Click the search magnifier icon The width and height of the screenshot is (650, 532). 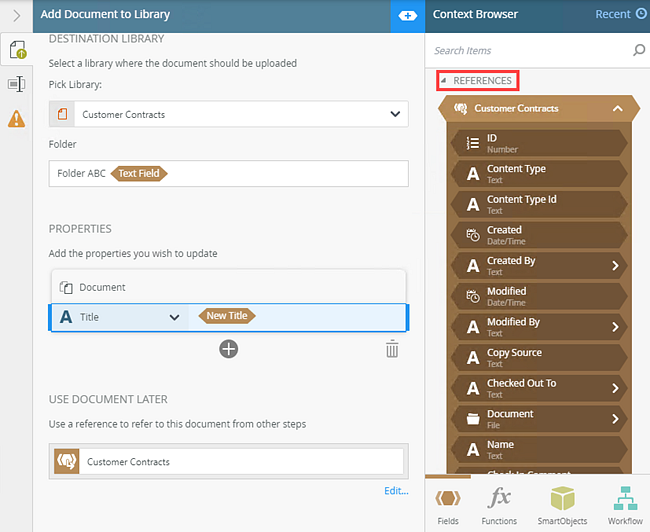[639, 50]
